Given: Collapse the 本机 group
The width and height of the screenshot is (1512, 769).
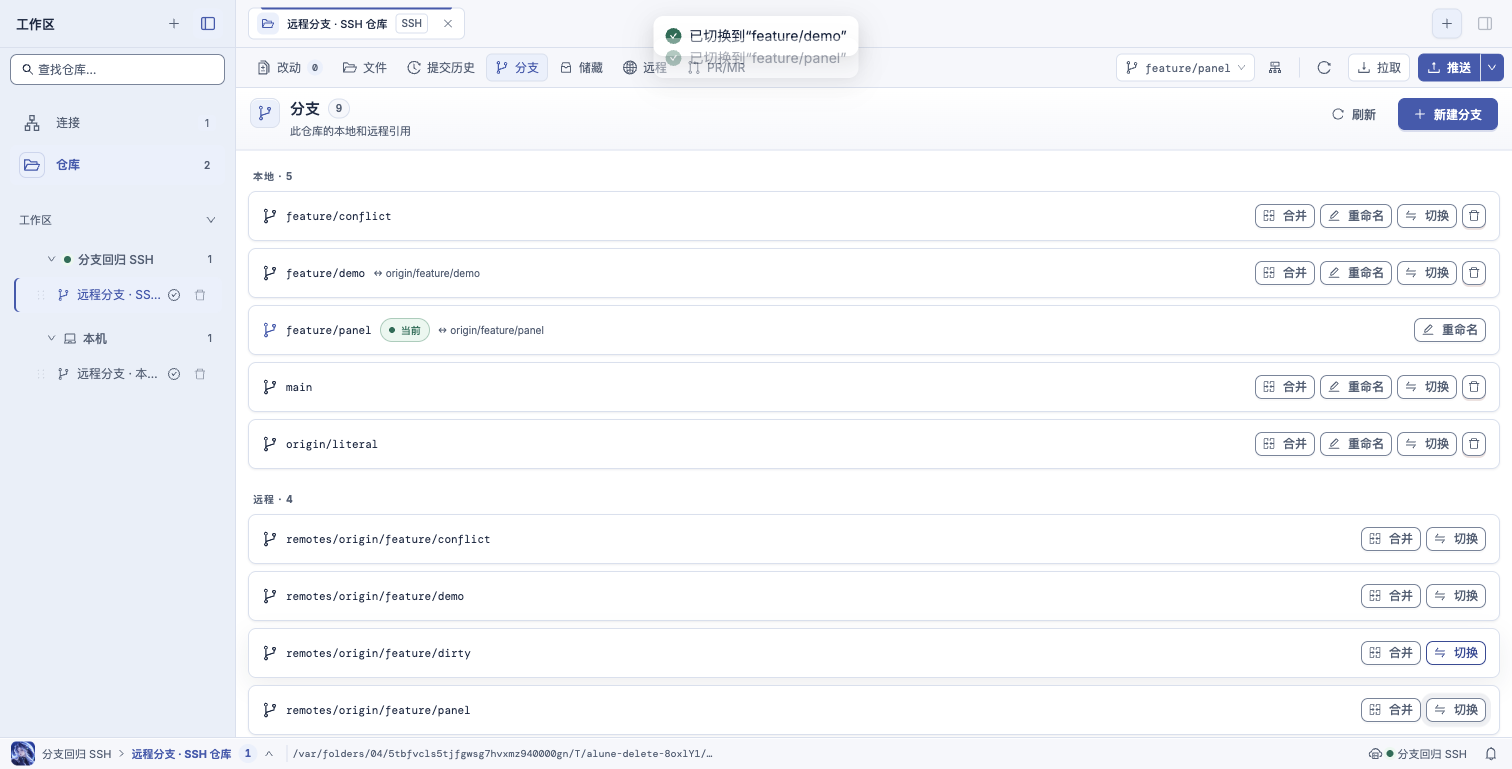Looking at the screenshot, I should [x=52, y=338].
